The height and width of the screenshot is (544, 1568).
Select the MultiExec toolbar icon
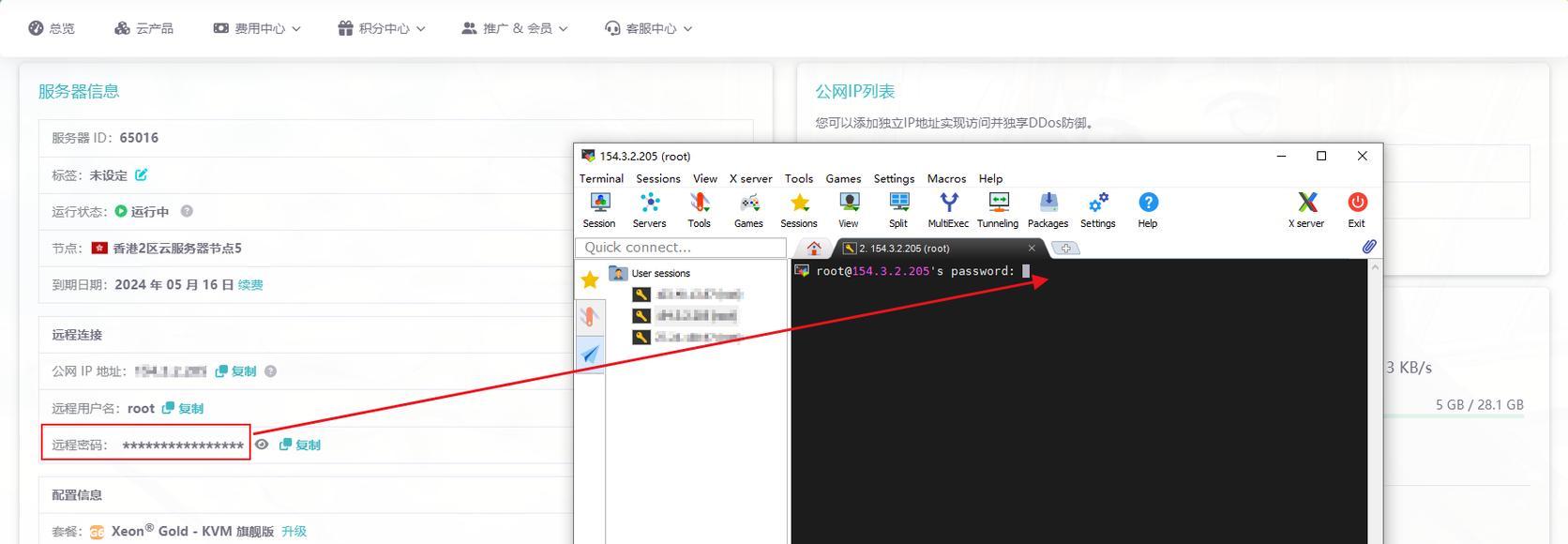click(948, 210)
